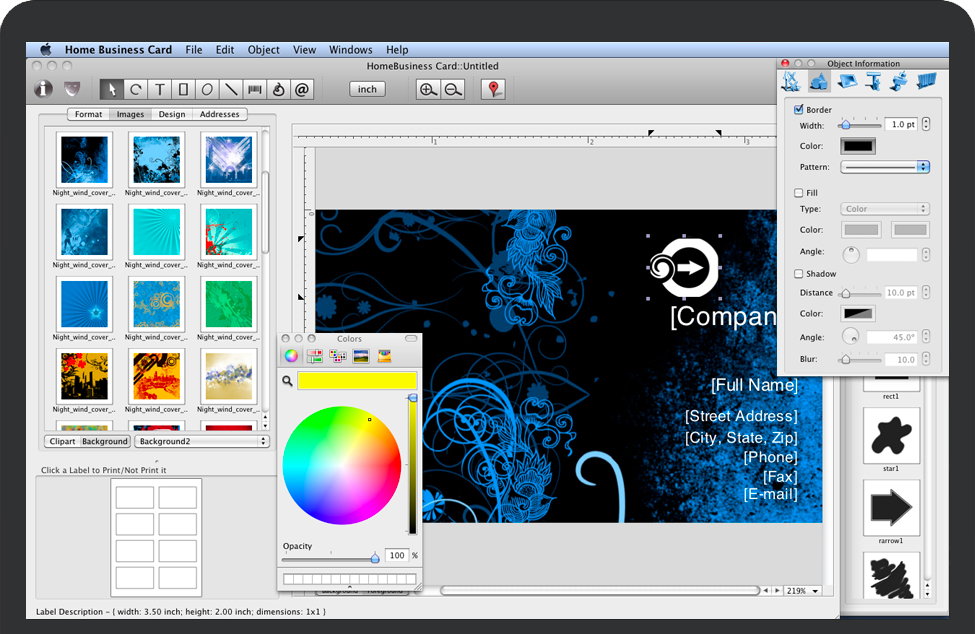The image size is (975, 634).
Task: Enable the Fill checkbox
Action: click(799, 193)
